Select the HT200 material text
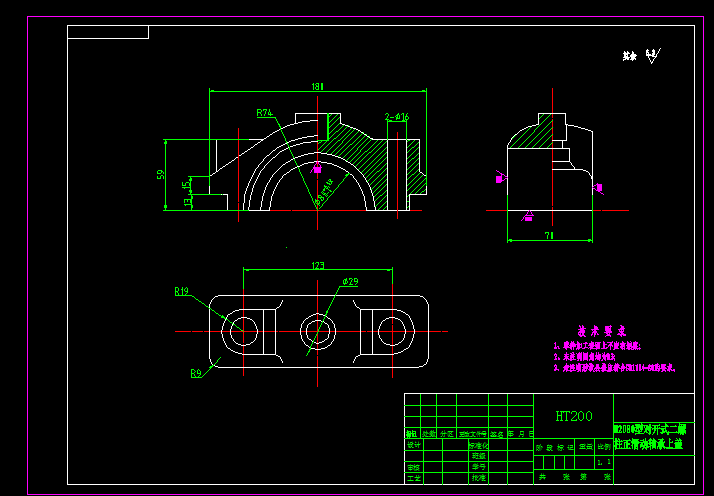The width and height of the screenshot is (714, 496). 574,416
